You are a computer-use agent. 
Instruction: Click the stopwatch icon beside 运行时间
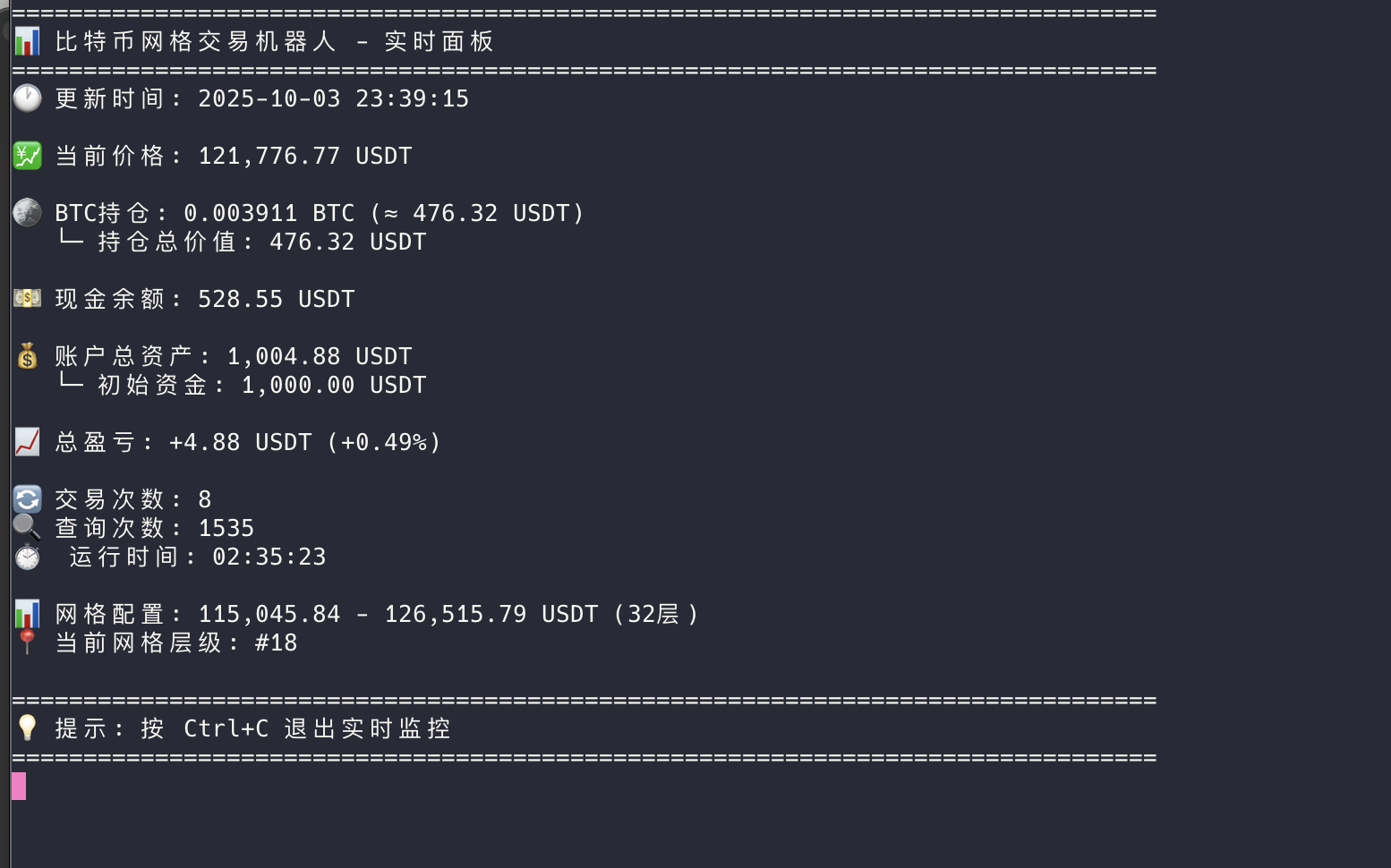[x=27, y=557]
